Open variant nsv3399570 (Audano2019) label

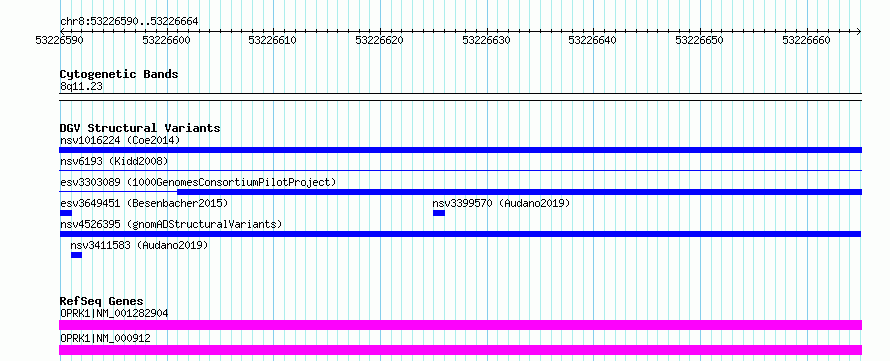pos(501,203)
